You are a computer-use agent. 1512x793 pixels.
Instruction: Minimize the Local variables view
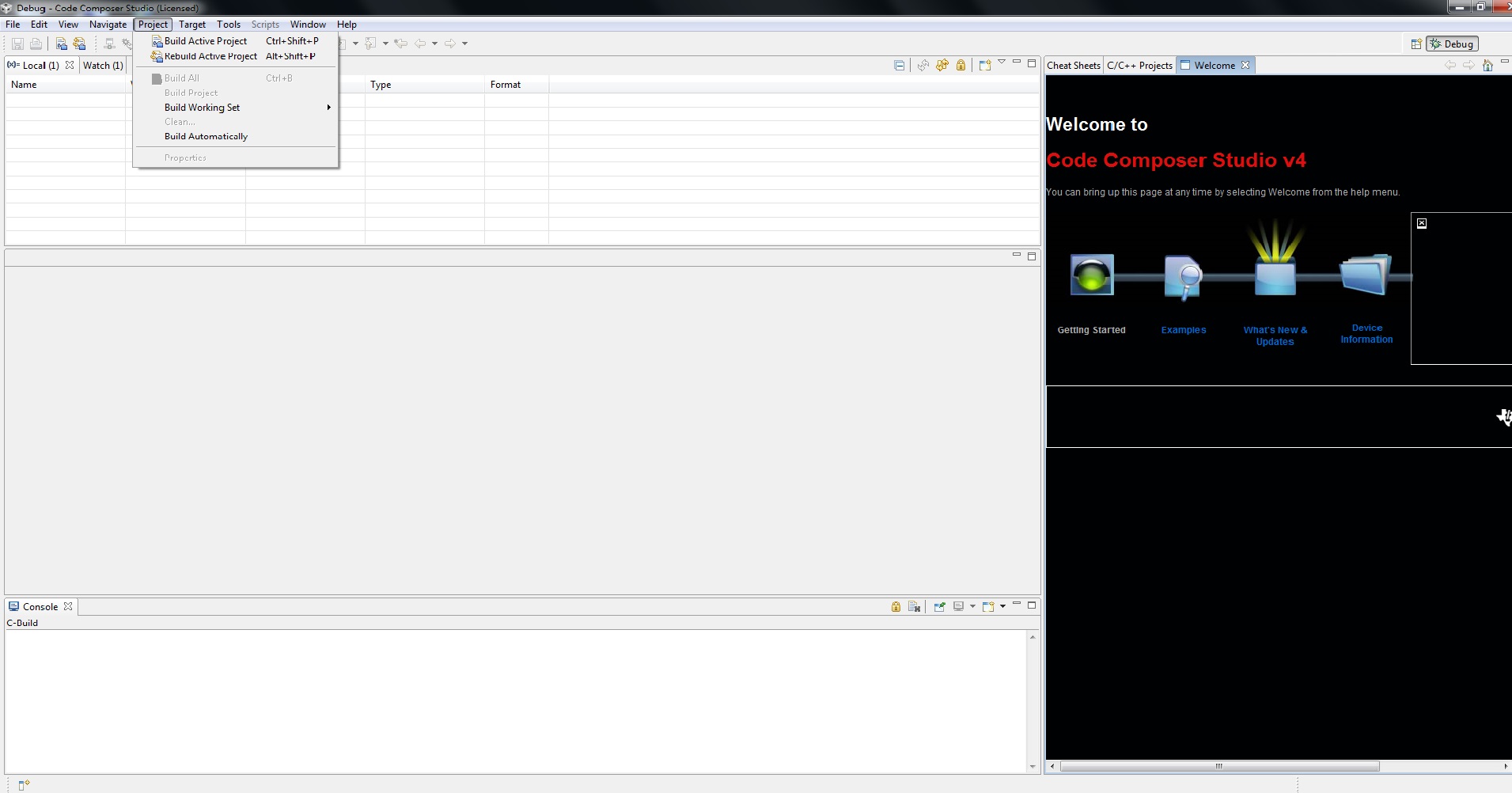pos(1017,62)
